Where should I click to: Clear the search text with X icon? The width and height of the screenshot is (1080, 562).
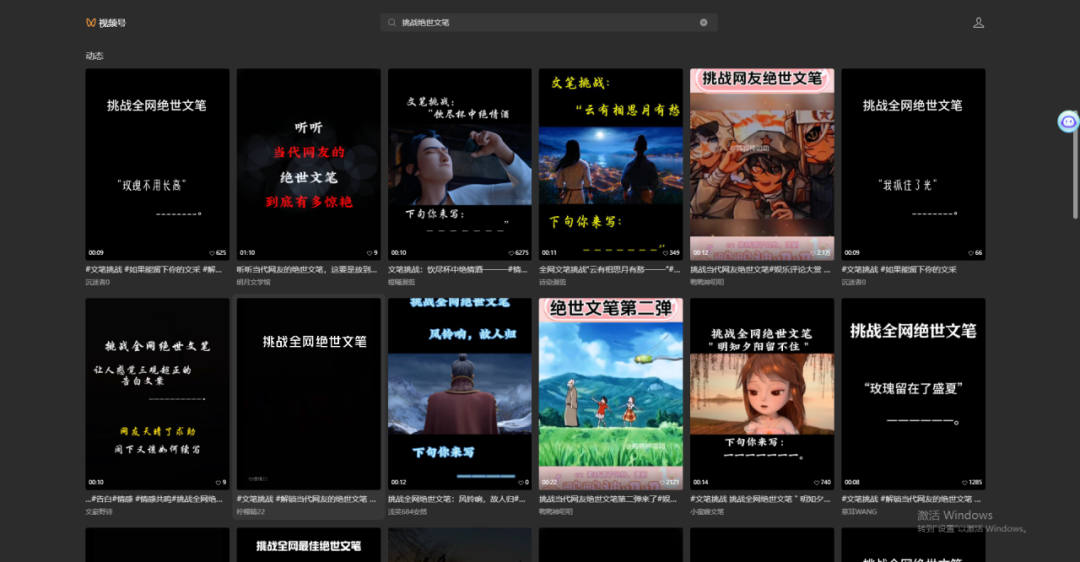tap(703, 23)
